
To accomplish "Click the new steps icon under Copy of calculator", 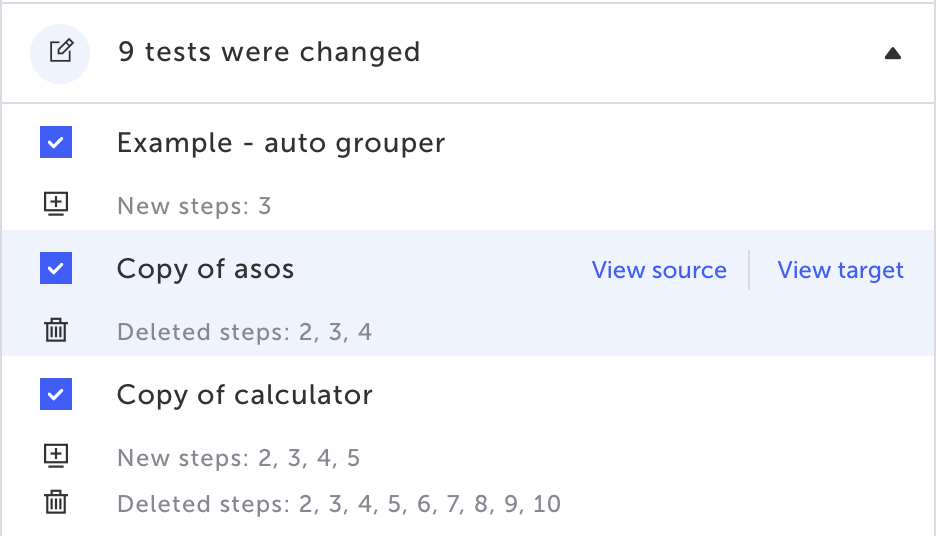I will (56, 457).
